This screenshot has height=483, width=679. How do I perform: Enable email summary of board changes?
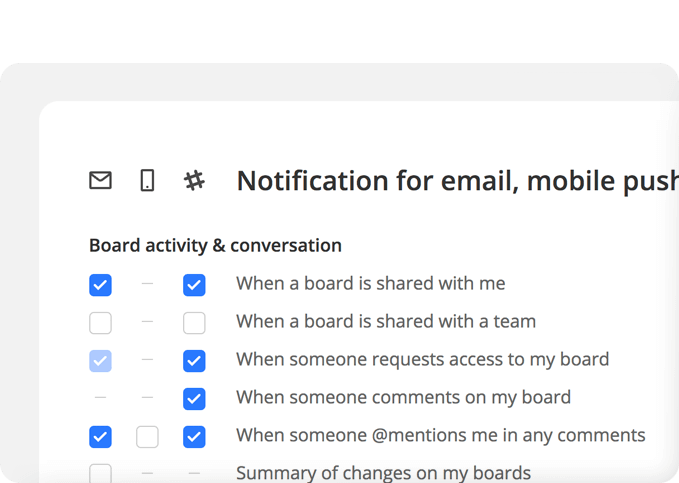click(x=100, y=473)
